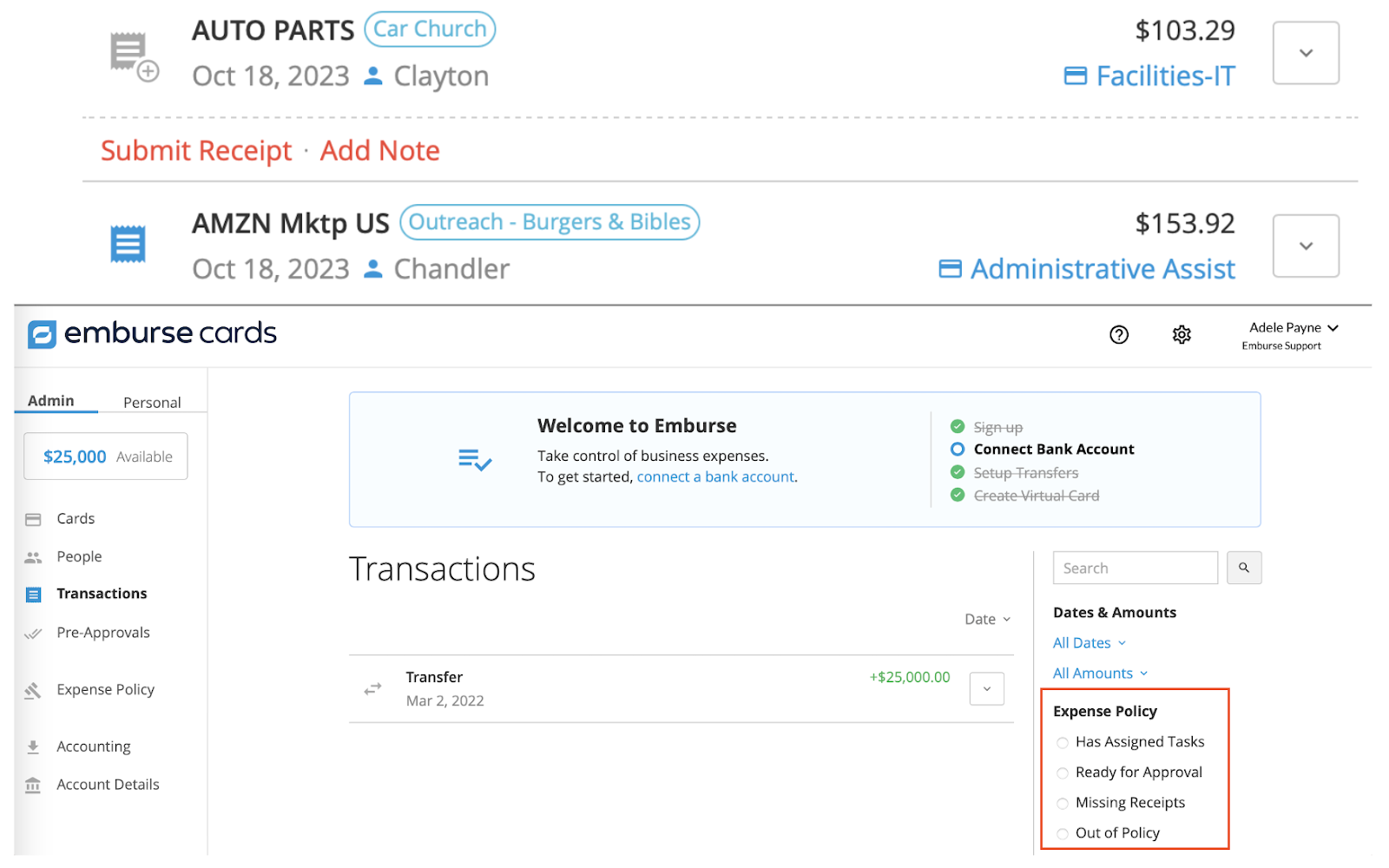Select the Missing Receipts radio button

[1063, 804]
